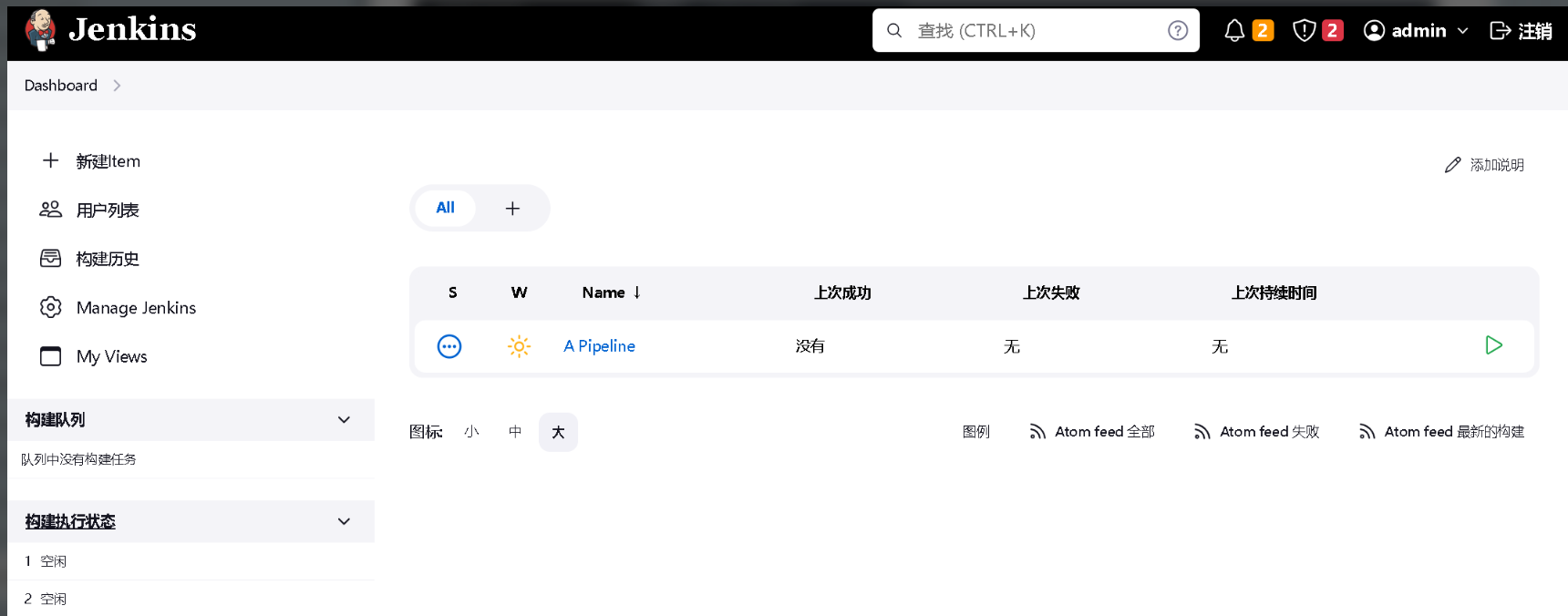Open notifications bell icon
This screenshot has height=616, width=1568.
point(1234,30)
